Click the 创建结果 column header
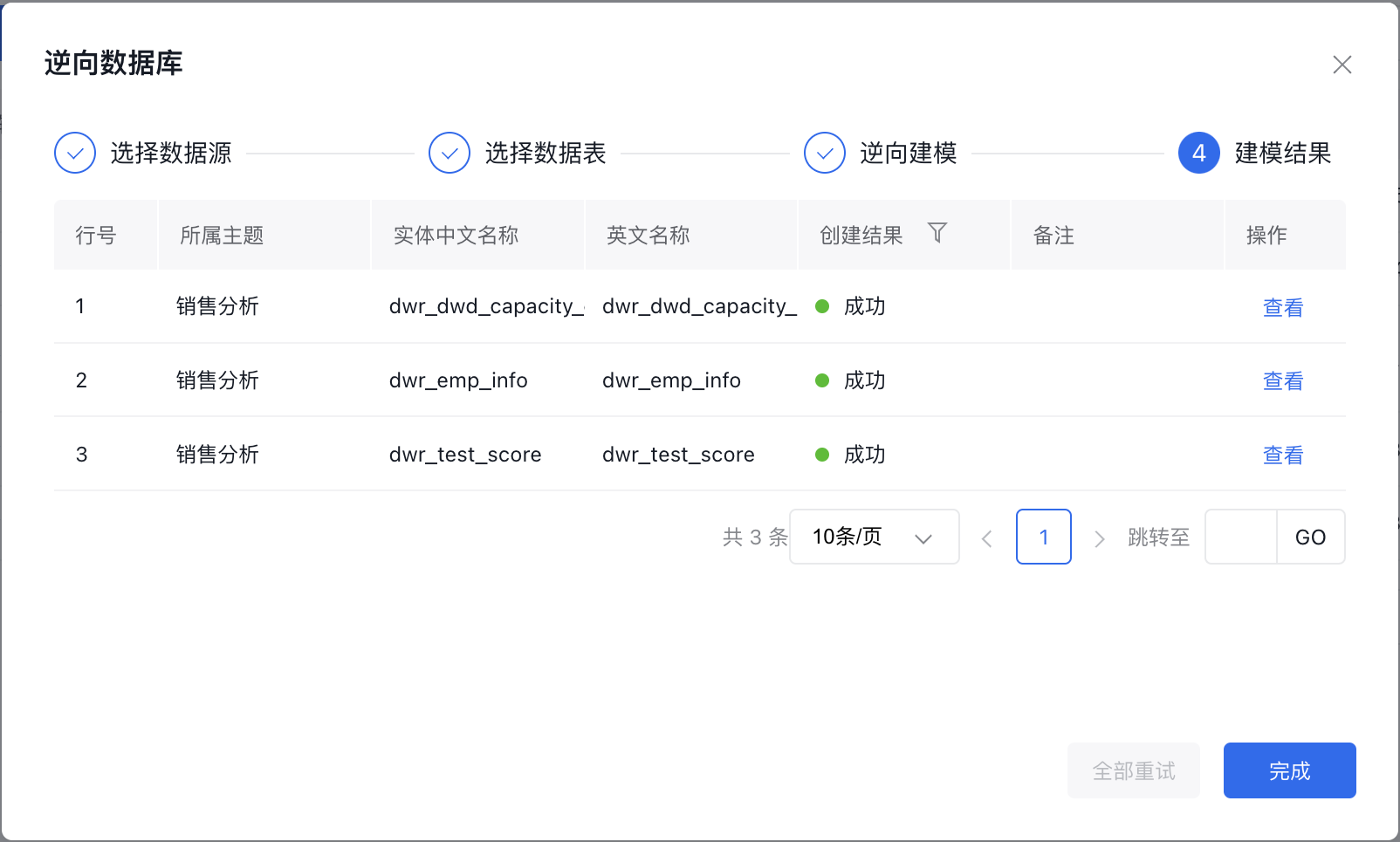 [x=861, y=235]
